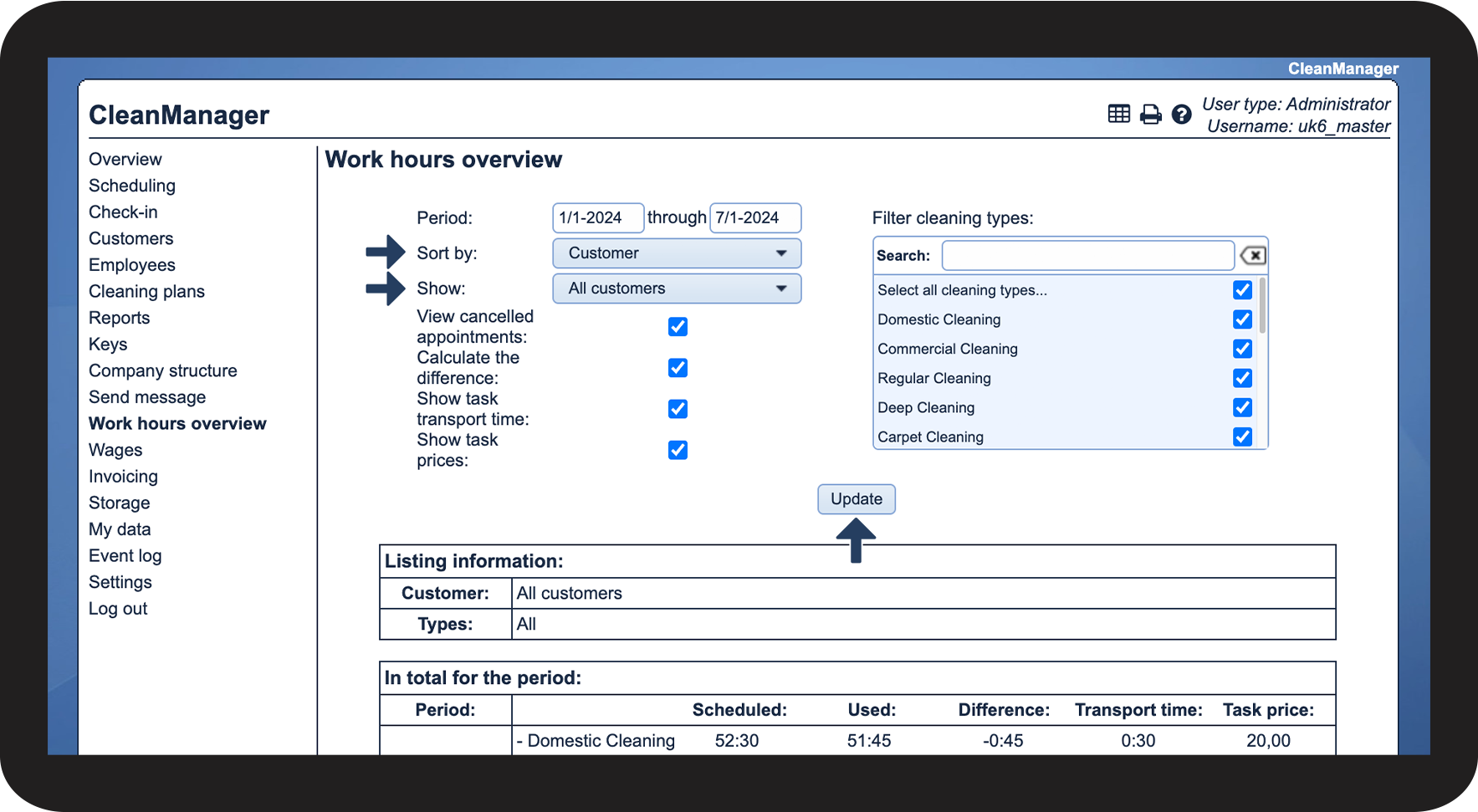Screen dimensions: 1478x812
Task: Uncheck Calculate the difference checkbox
Action: (x=678, y=368)
